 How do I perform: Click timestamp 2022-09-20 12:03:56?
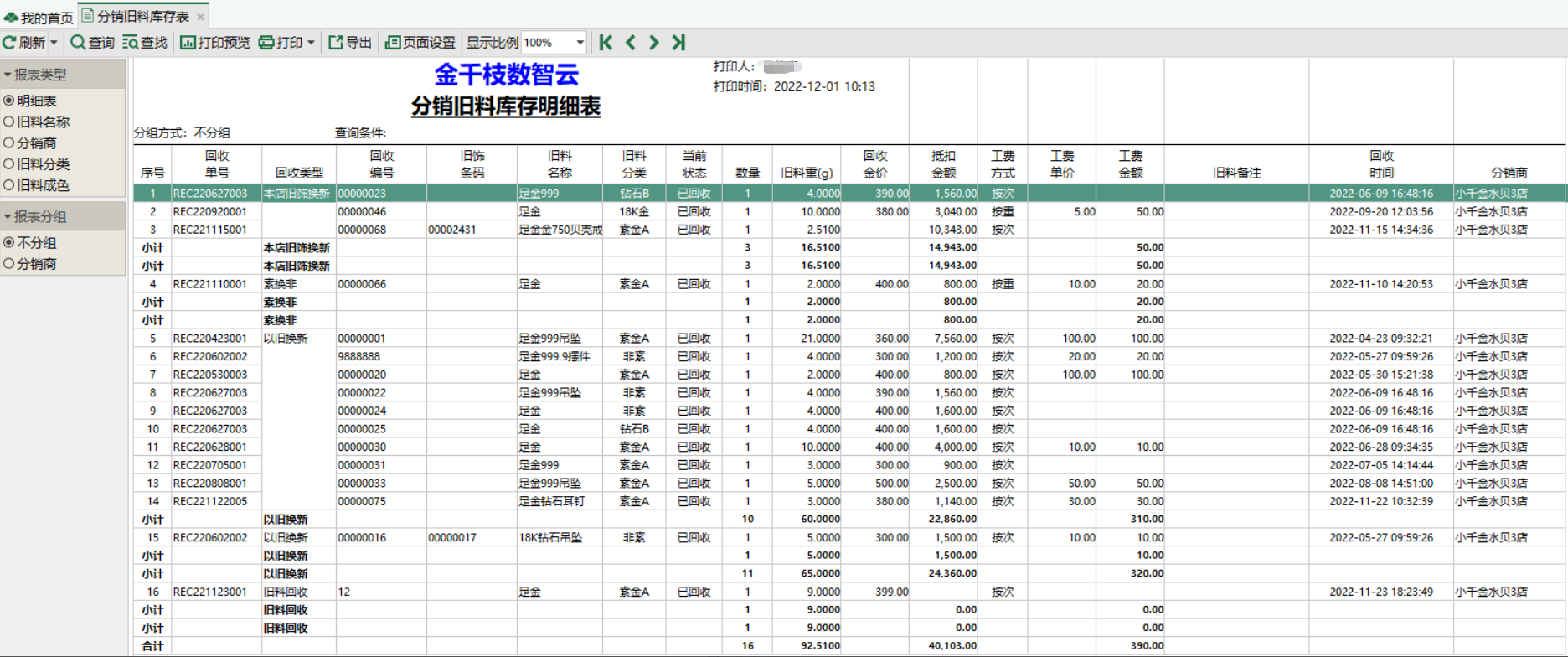coord(1381,211)
